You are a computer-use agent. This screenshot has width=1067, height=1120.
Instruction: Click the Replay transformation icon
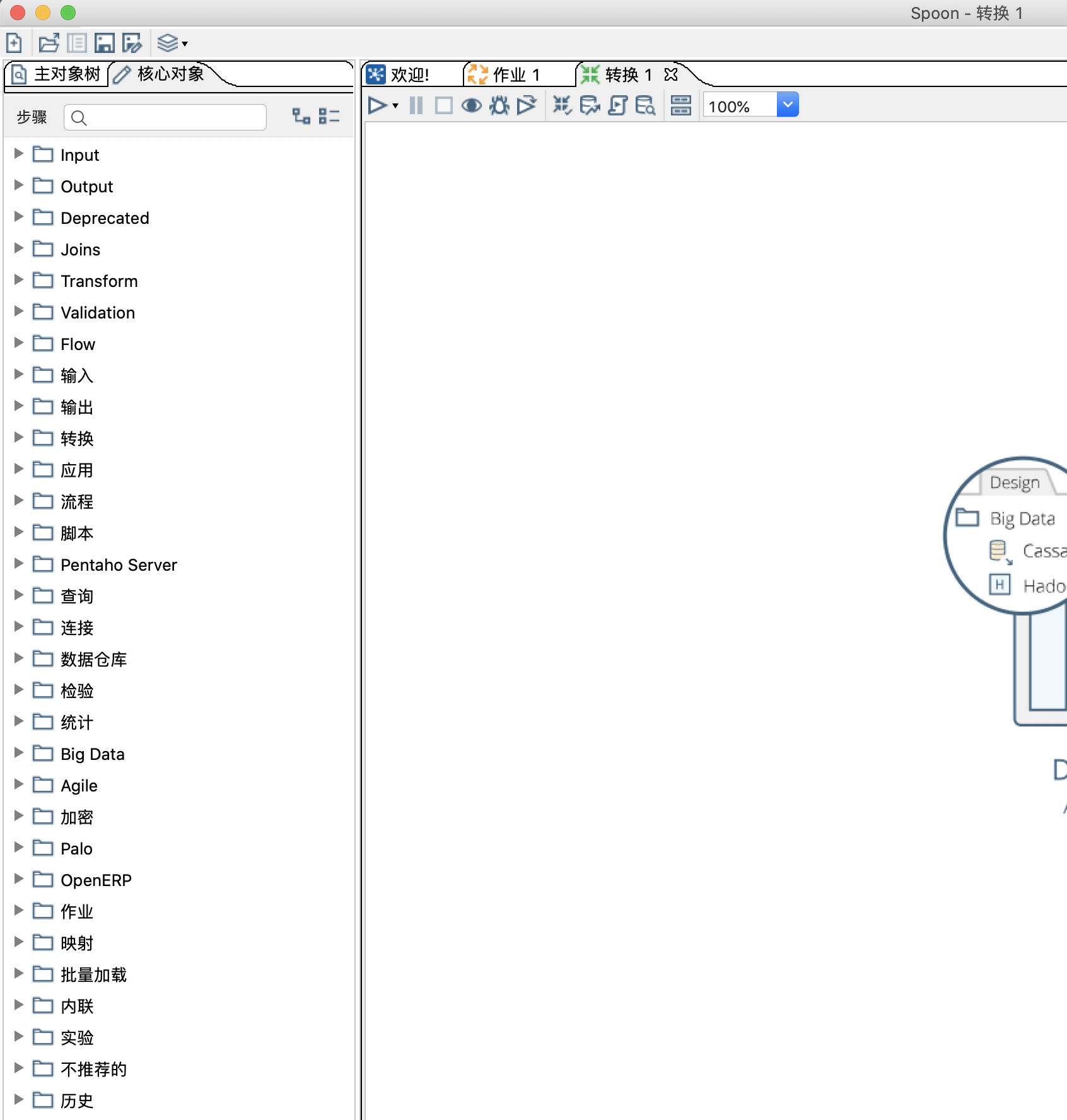527,105
